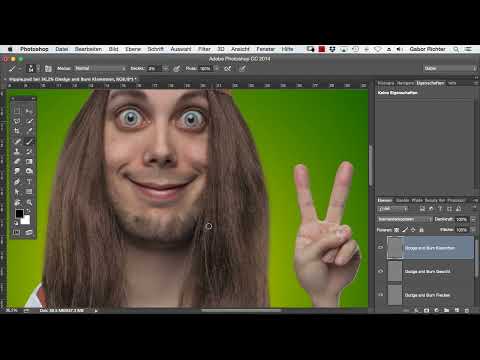The width and height of the screenshot is (480, 360).
Task: Select the Move tool
Action: click(x=29, y=111)
